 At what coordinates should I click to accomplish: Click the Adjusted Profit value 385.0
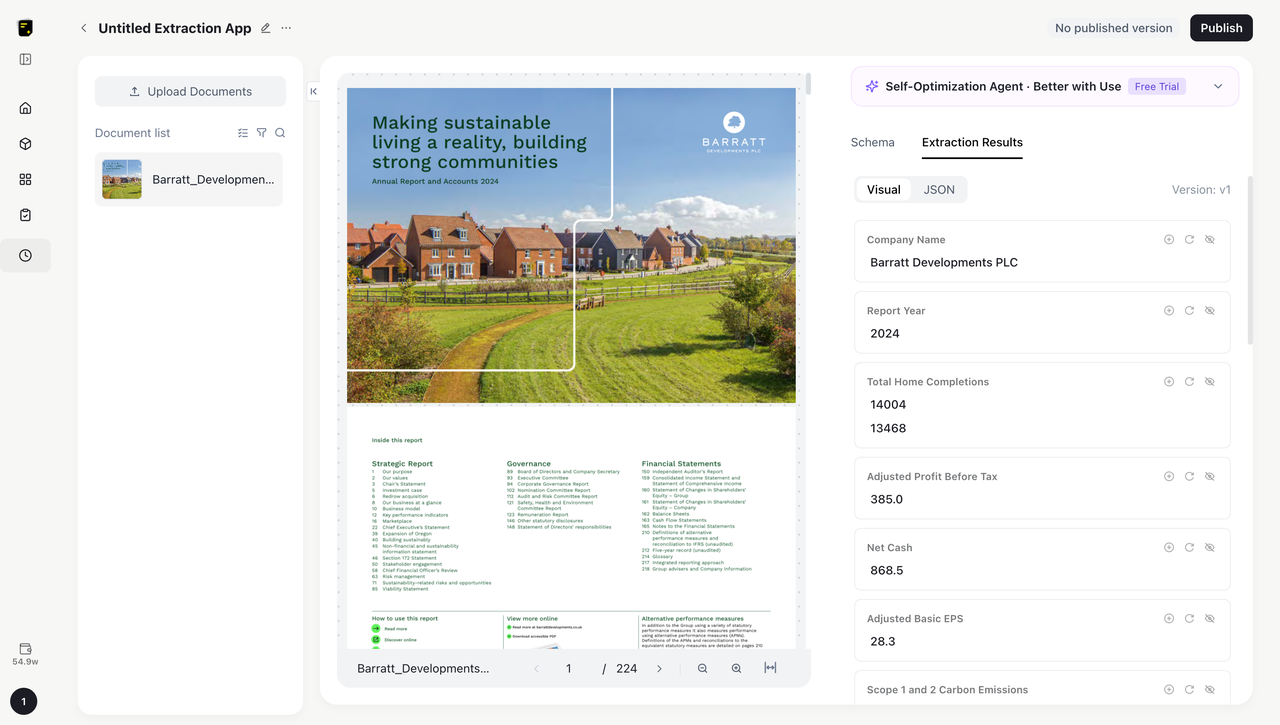[887, 500]
